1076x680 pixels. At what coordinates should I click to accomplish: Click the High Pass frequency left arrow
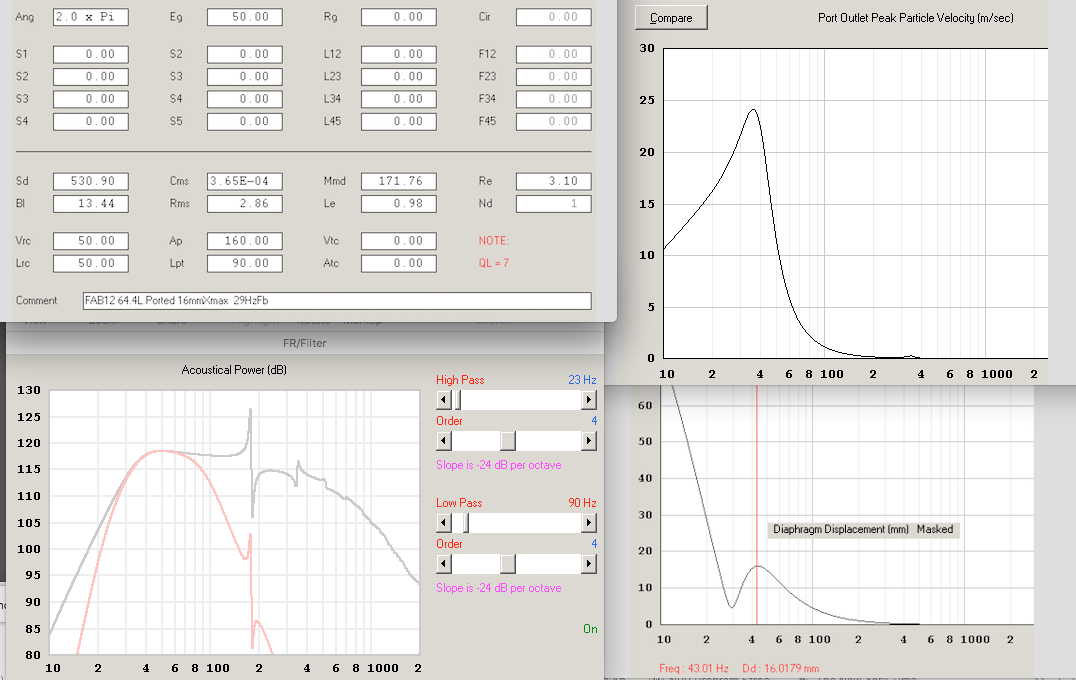coord(444,399)
